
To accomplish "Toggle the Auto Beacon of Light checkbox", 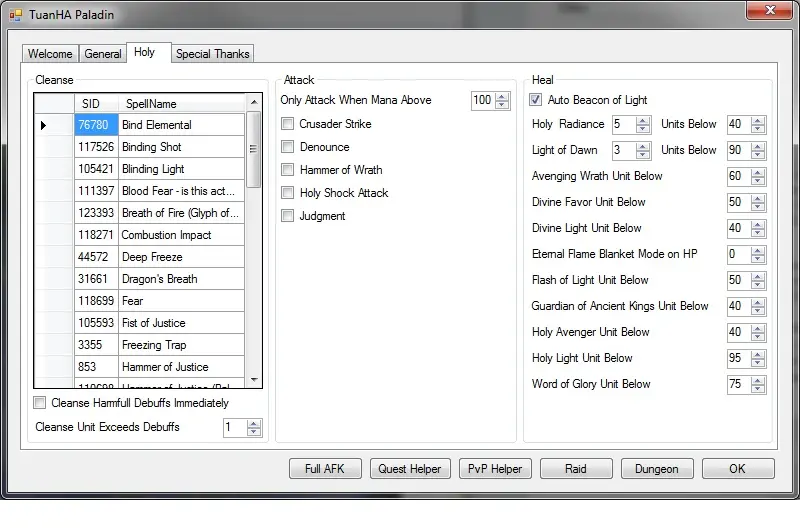I will (x=536, y=100).
